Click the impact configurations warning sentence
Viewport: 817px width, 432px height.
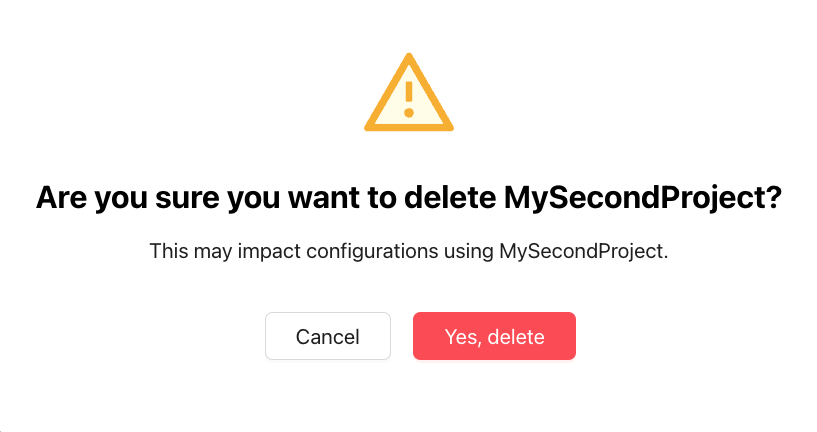(x=409, y=251)
